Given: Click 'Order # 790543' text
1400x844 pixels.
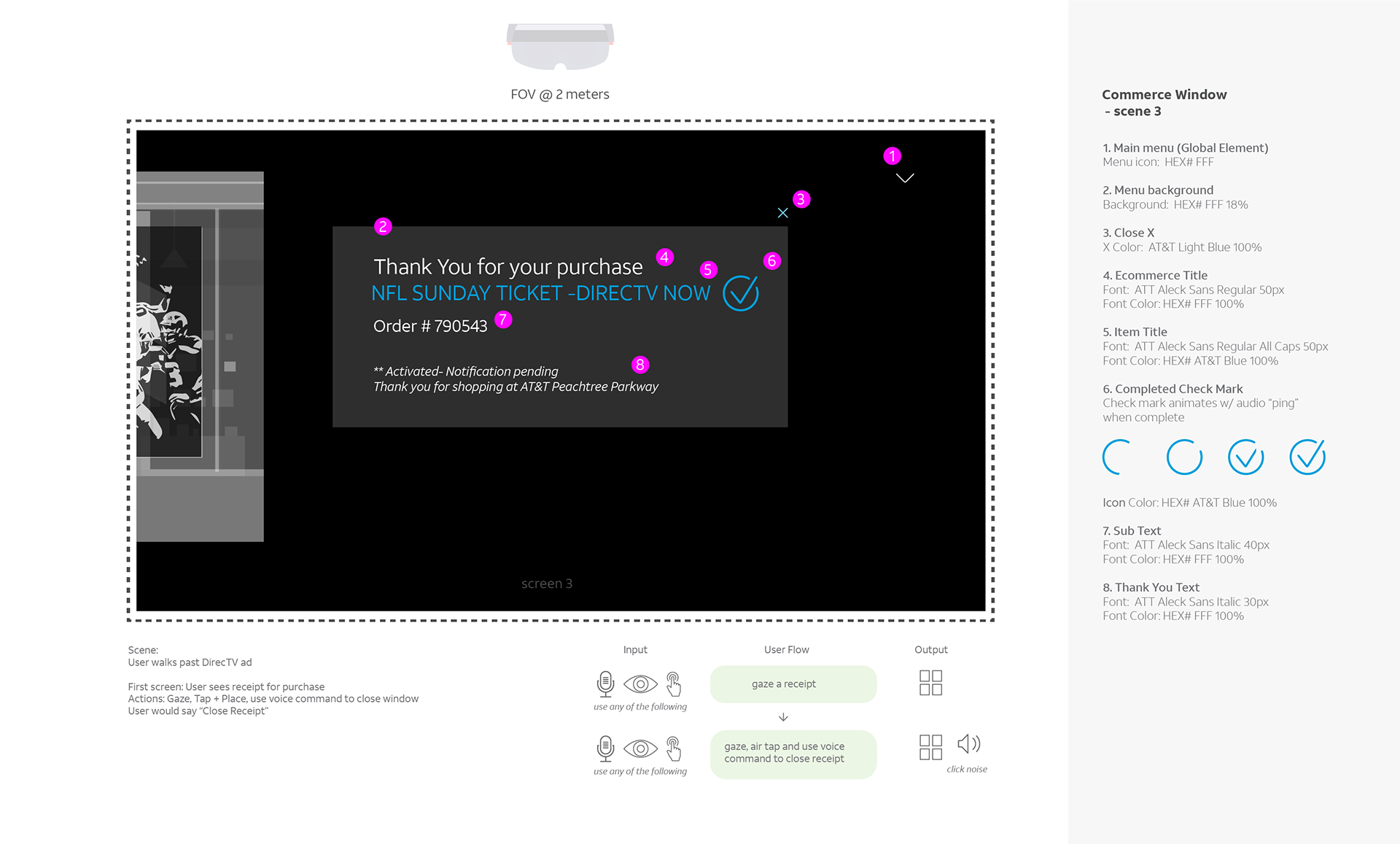Looking at the screenshot, I should 430,326.
